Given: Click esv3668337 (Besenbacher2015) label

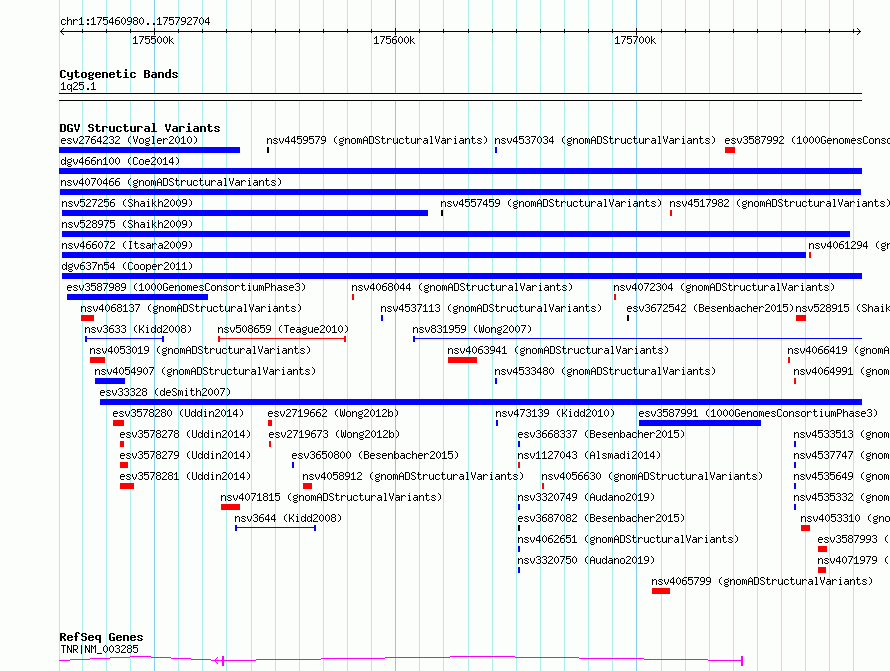Looking at the screenshot, I should 601,434.
